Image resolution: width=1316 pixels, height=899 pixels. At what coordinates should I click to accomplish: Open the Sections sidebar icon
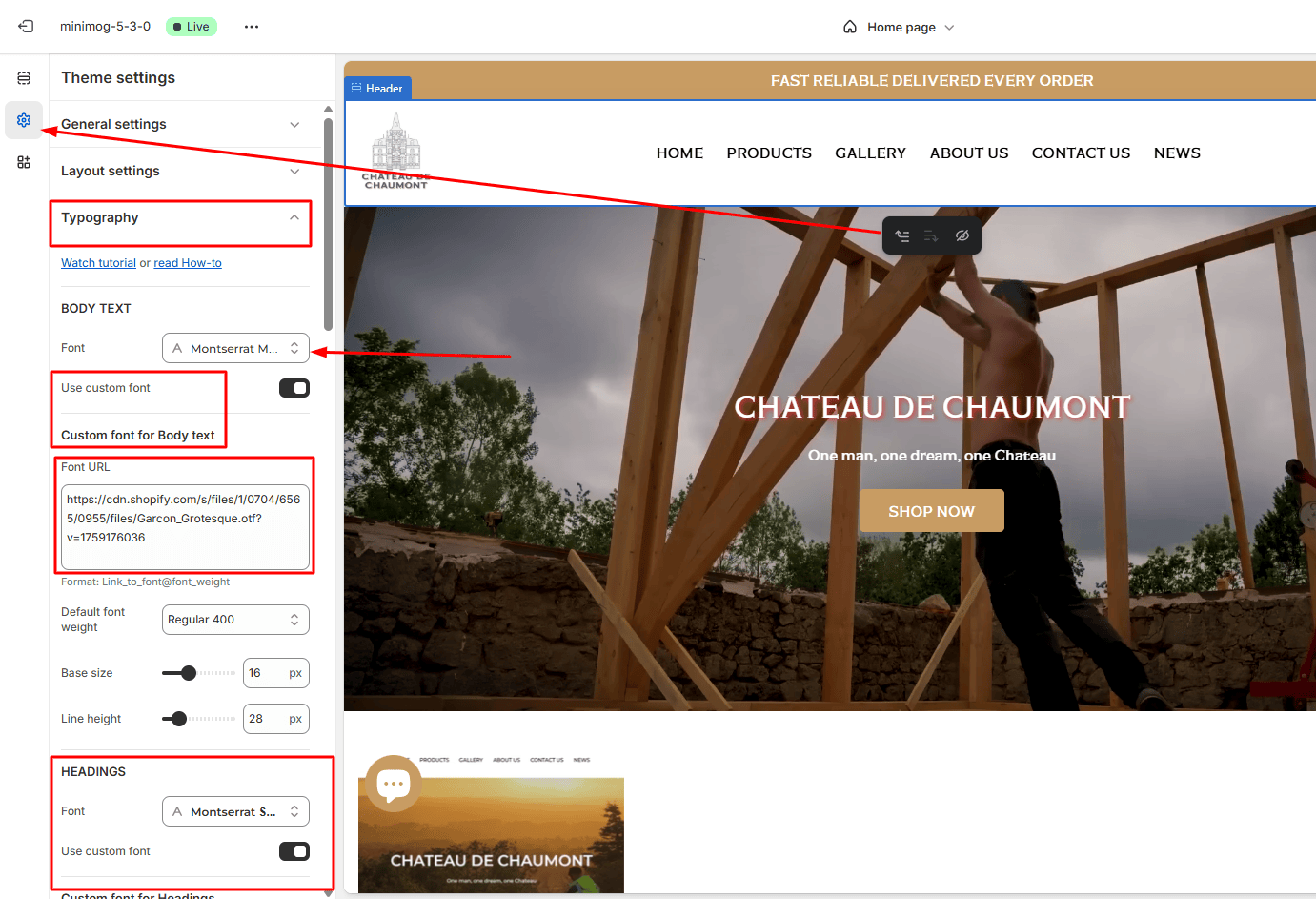(24, 78)
